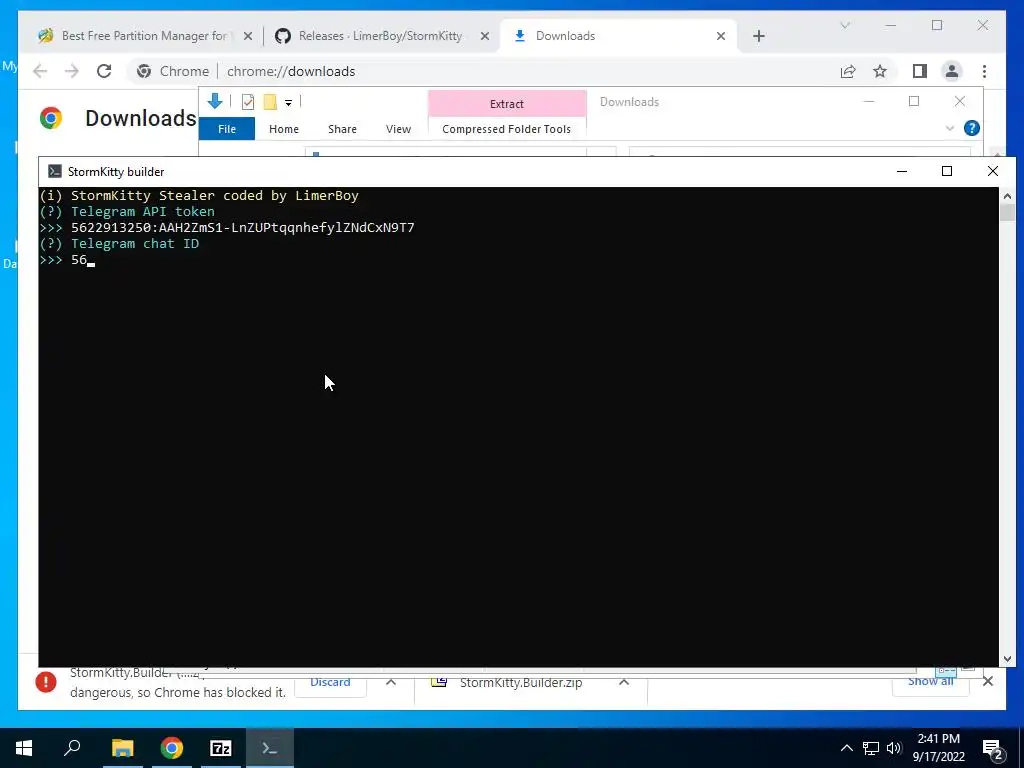This screenshot has width=1024, height=768.
Task: Expand chevron beside StormKitty.Builder.zip download
Action: (x=624, y=682)
